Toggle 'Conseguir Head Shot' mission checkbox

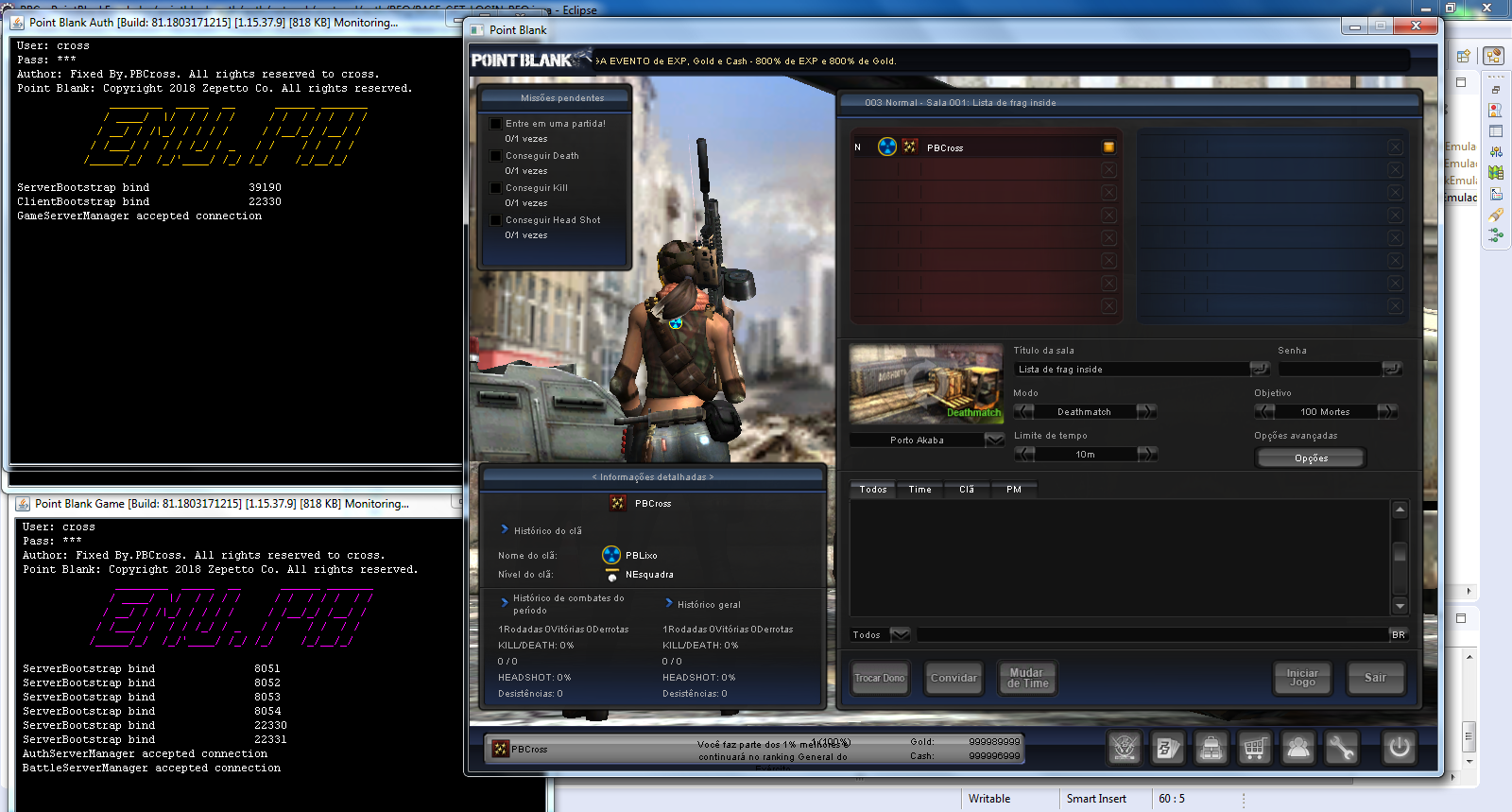coord(495,219)
